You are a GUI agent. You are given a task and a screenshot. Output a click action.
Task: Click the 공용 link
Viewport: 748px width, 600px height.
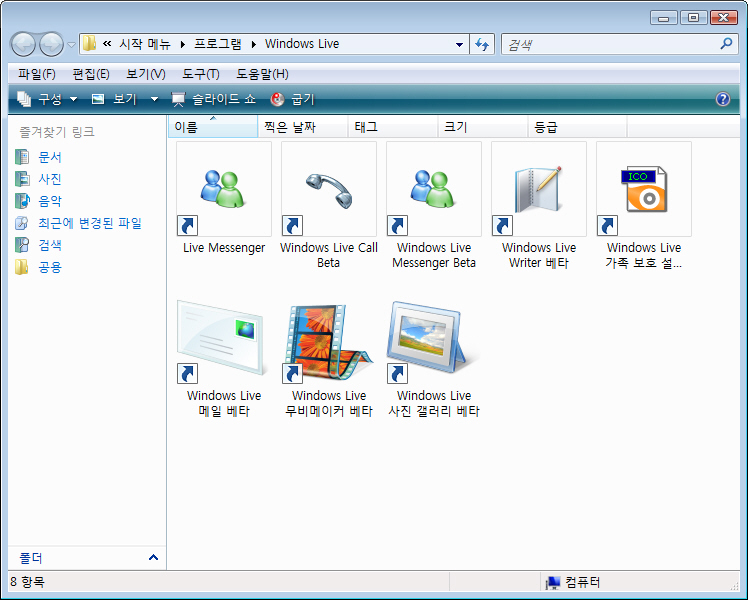(x=50, y=267)
